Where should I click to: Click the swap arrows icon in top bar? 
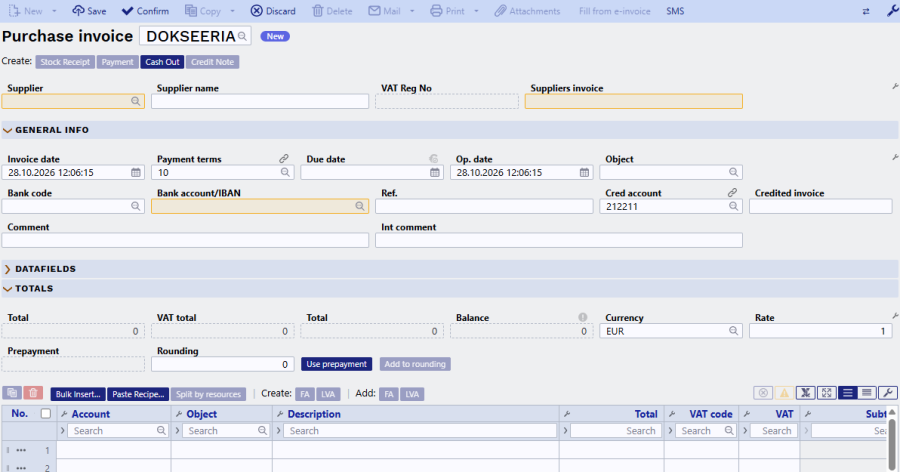[866, 11]
